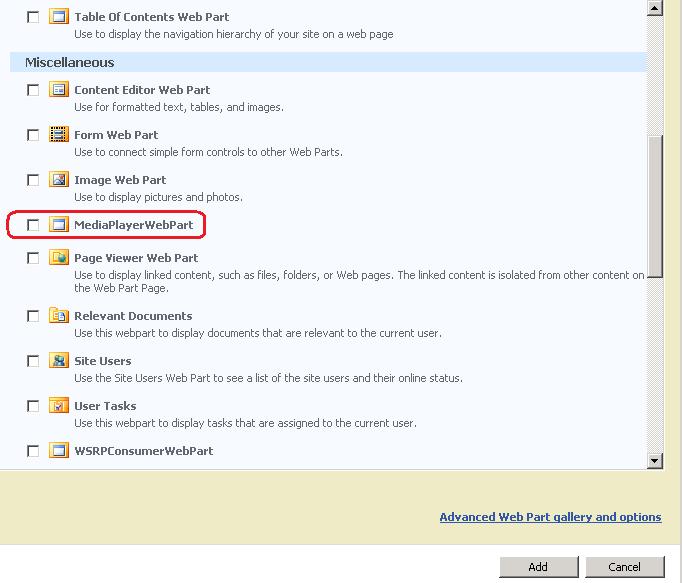Click the 'tasks that are assigned' description
682x583 pixels.
tap(245, 423)
